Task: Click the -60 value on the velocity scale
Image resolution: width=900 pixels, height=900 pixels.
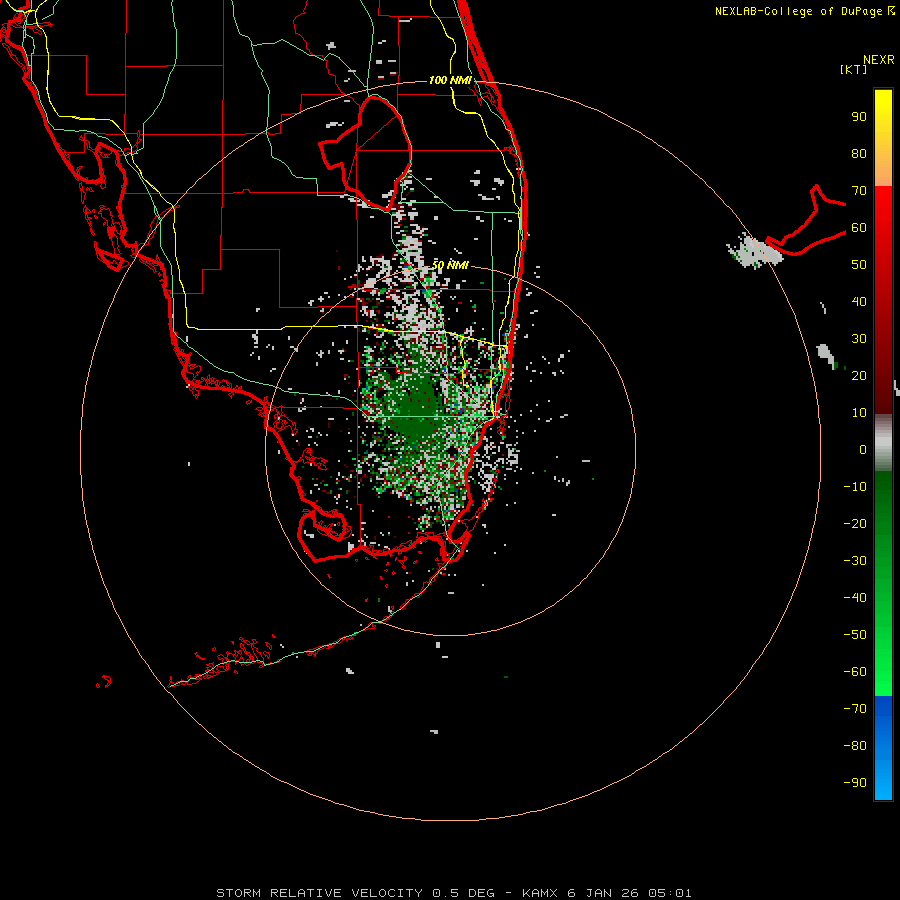Action: point(855,672)
